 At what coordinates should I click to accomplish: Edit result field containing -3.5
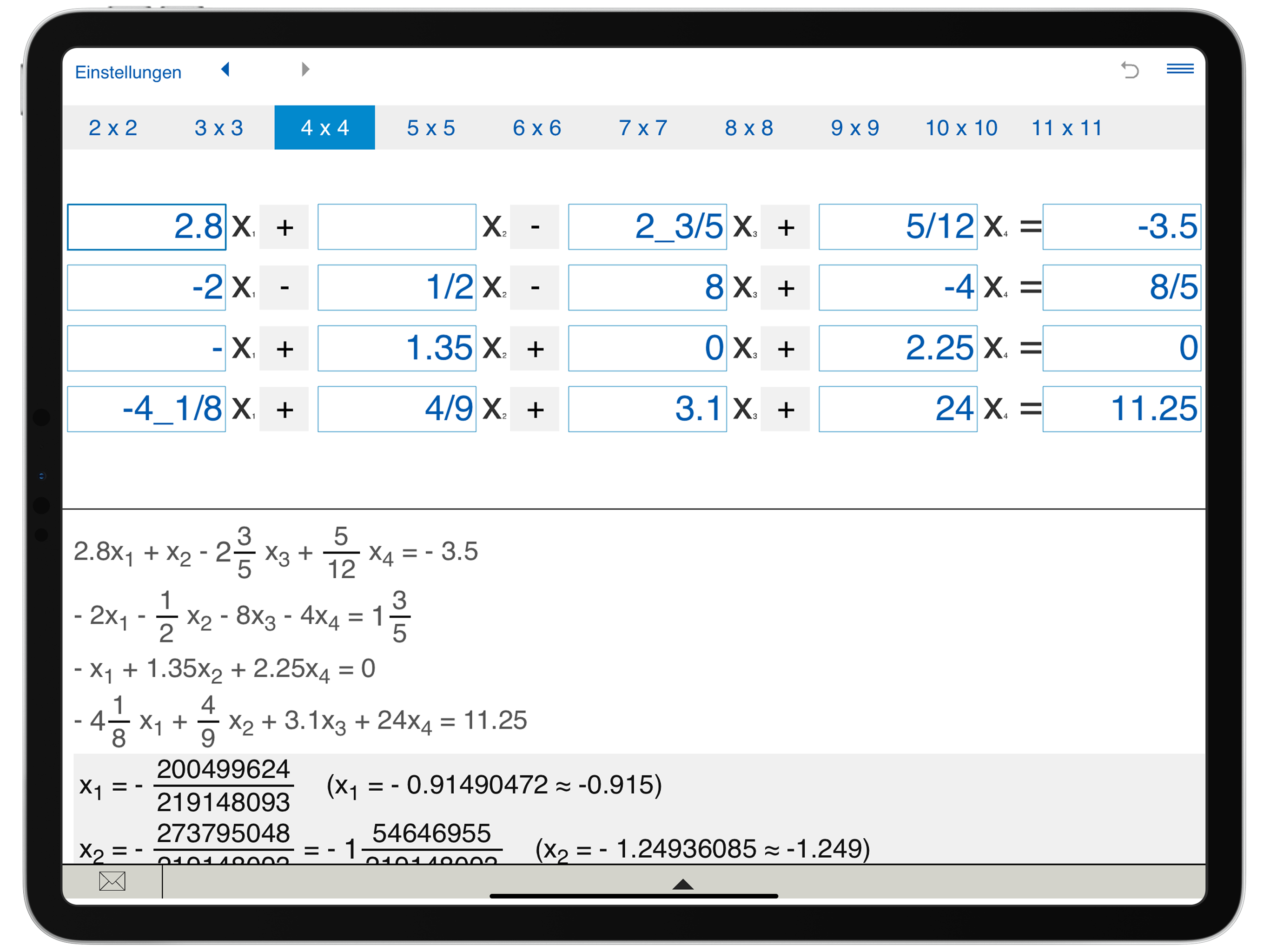1122,227
